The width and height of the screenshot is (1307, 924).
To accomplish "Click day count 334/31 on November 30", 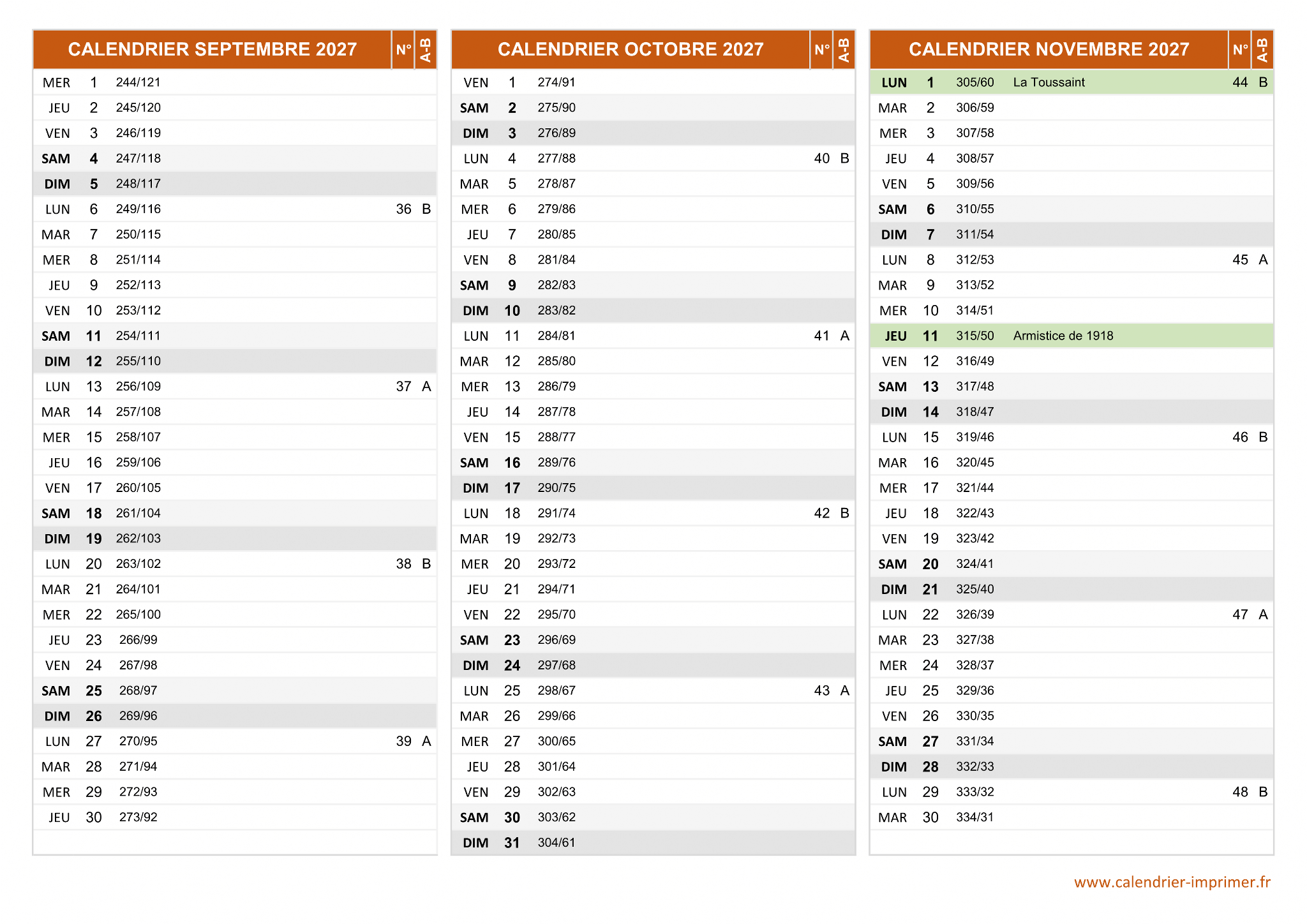I will 975,817.
